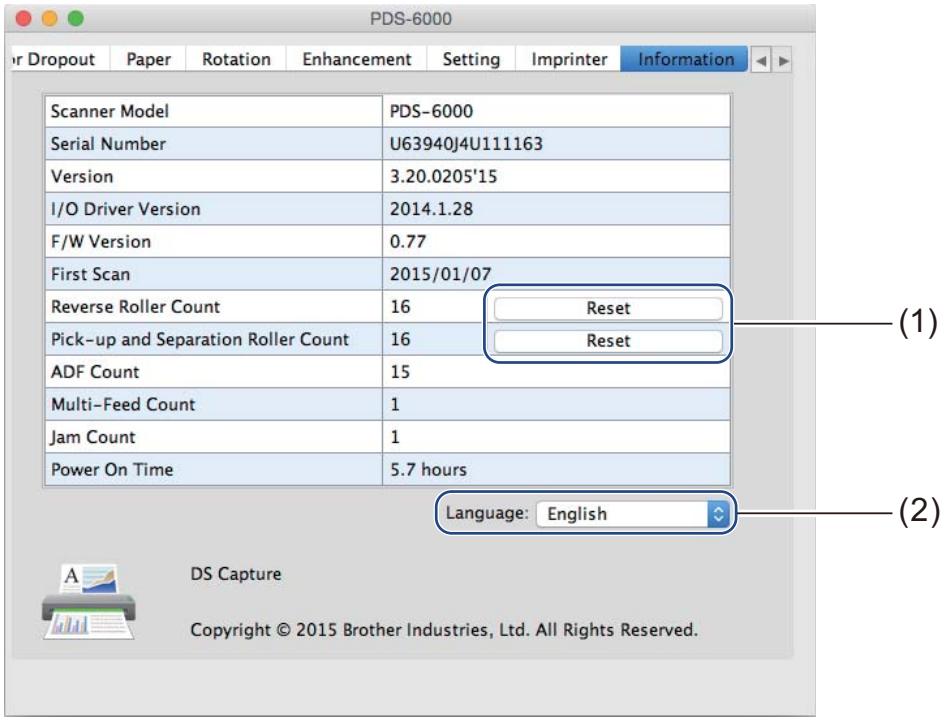
Task: Switch to the Rotation tab
Action: 236,59
